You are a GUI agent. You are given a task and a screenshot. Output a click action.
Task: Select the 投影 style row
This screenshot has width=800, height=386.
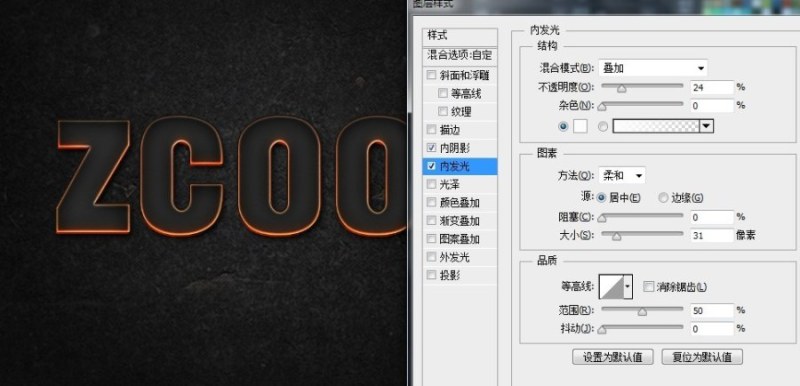[460, 275]
